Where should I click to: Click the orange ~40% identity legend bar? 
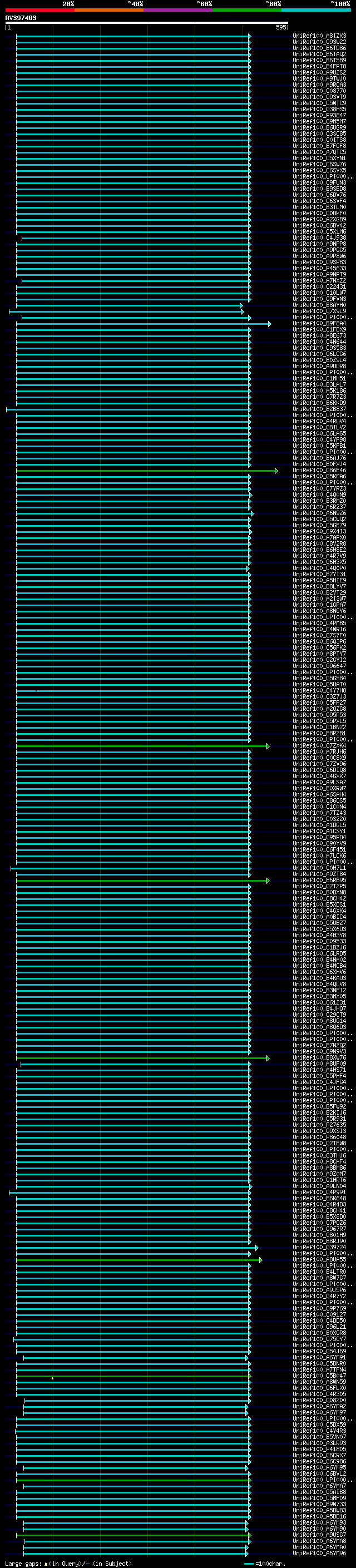click(109, 10)
